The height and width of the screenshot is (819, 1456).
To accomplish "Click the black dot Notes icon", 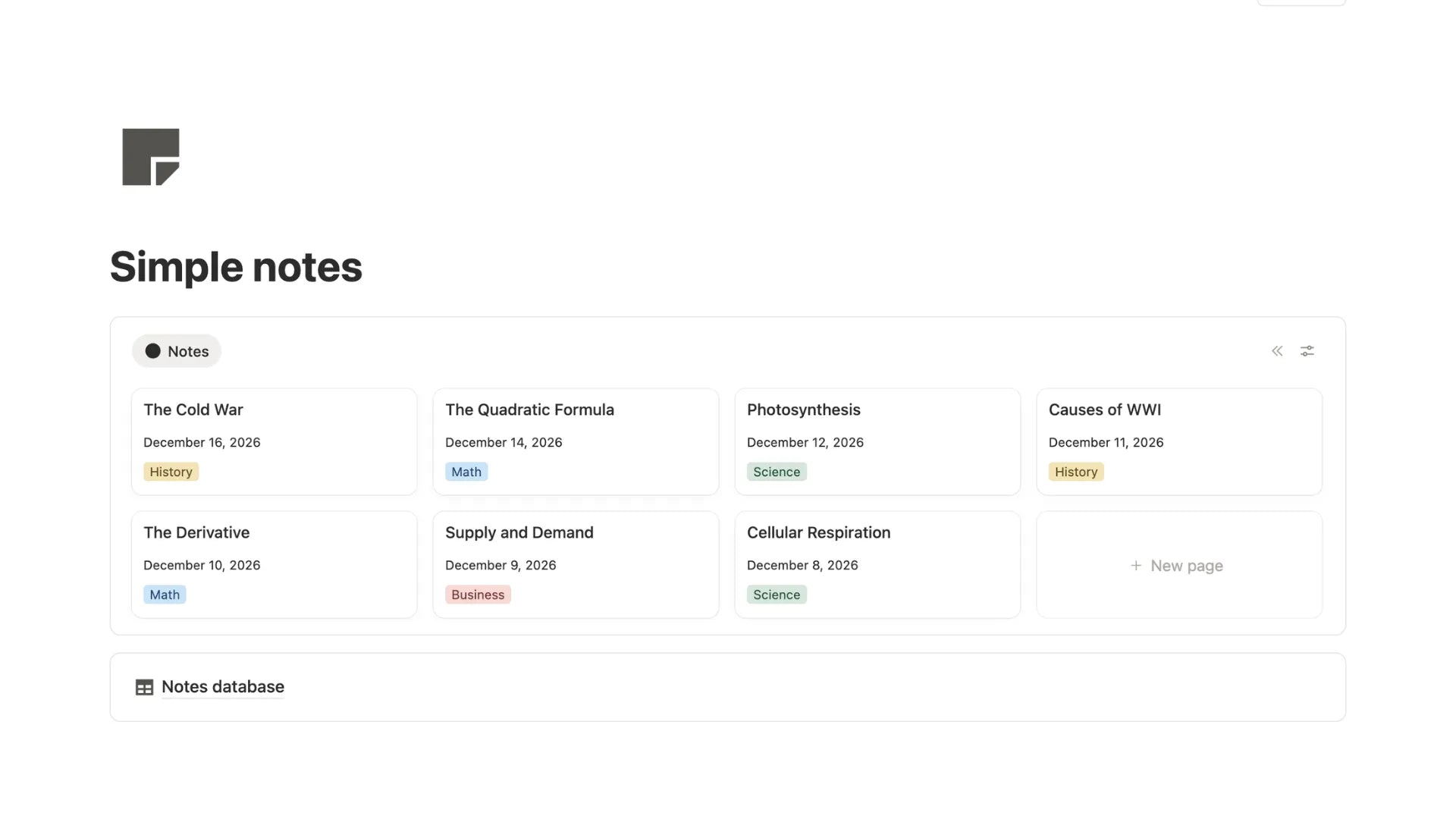I will (x=152, y=351).
